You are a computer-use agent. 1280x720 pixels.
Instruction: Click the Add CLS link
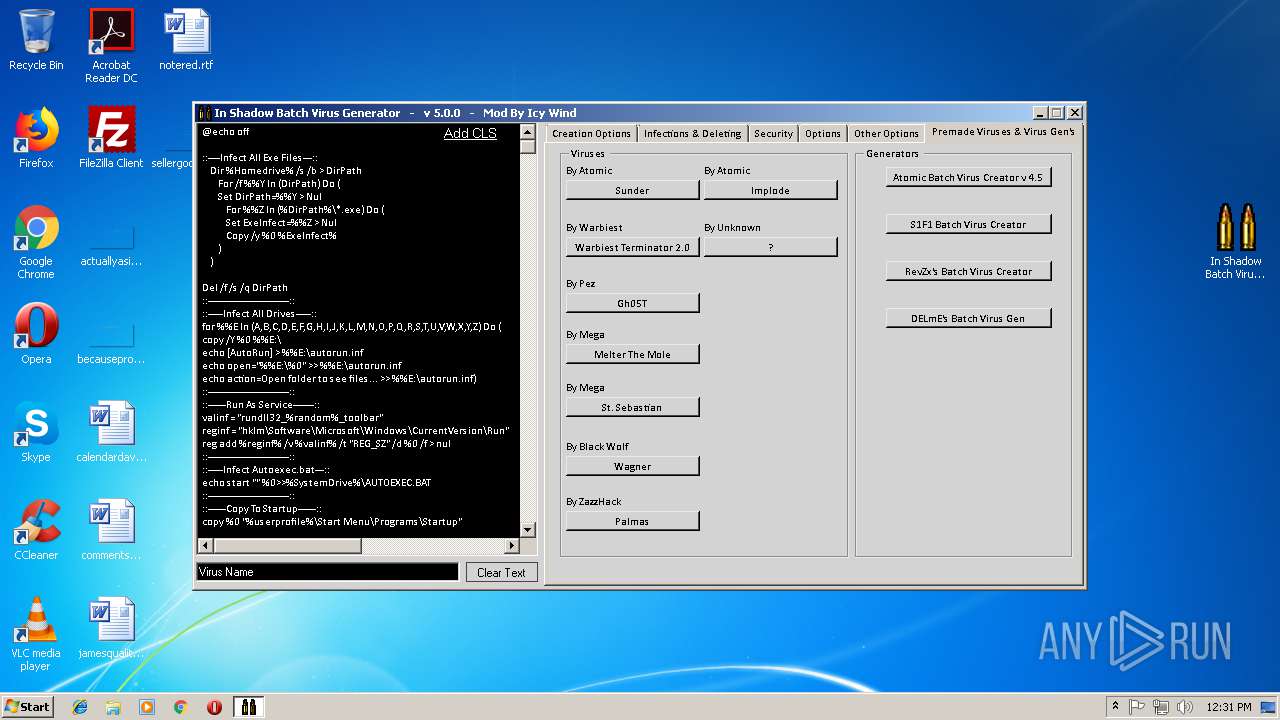click(x=470, y=133)
